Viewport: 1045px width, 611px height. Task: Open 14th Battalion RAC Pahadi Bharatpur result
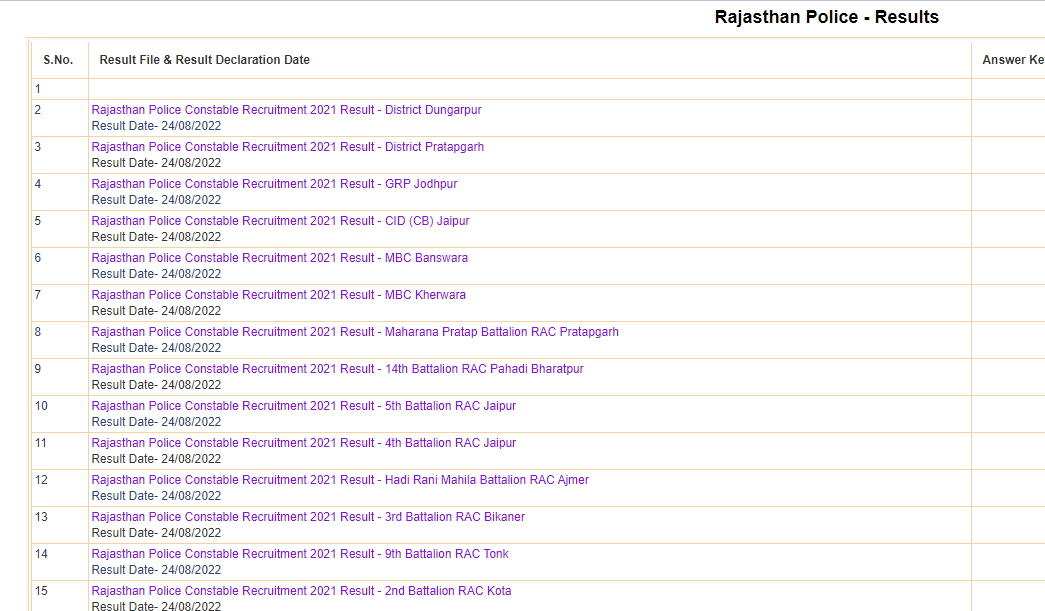[337, 369]
